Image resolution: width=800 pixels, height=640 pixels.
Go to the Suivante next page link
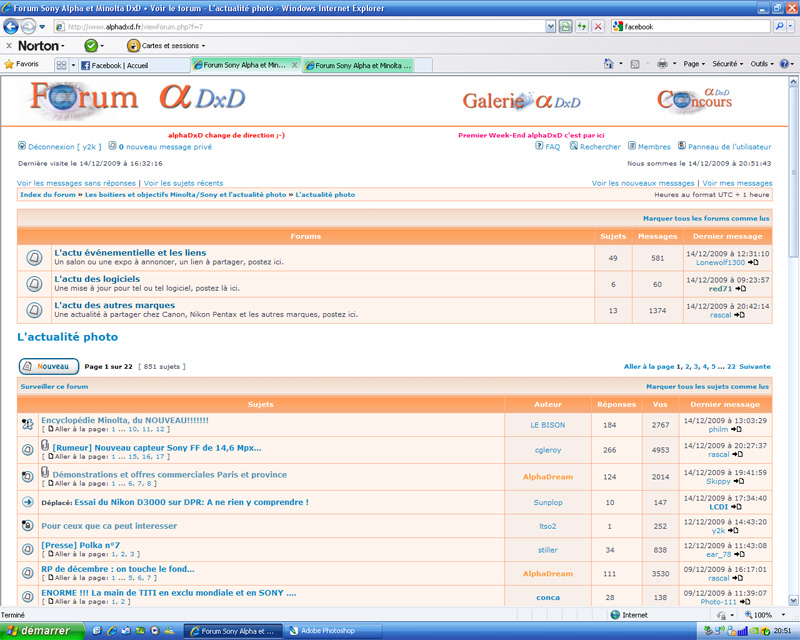click(755, 367)
